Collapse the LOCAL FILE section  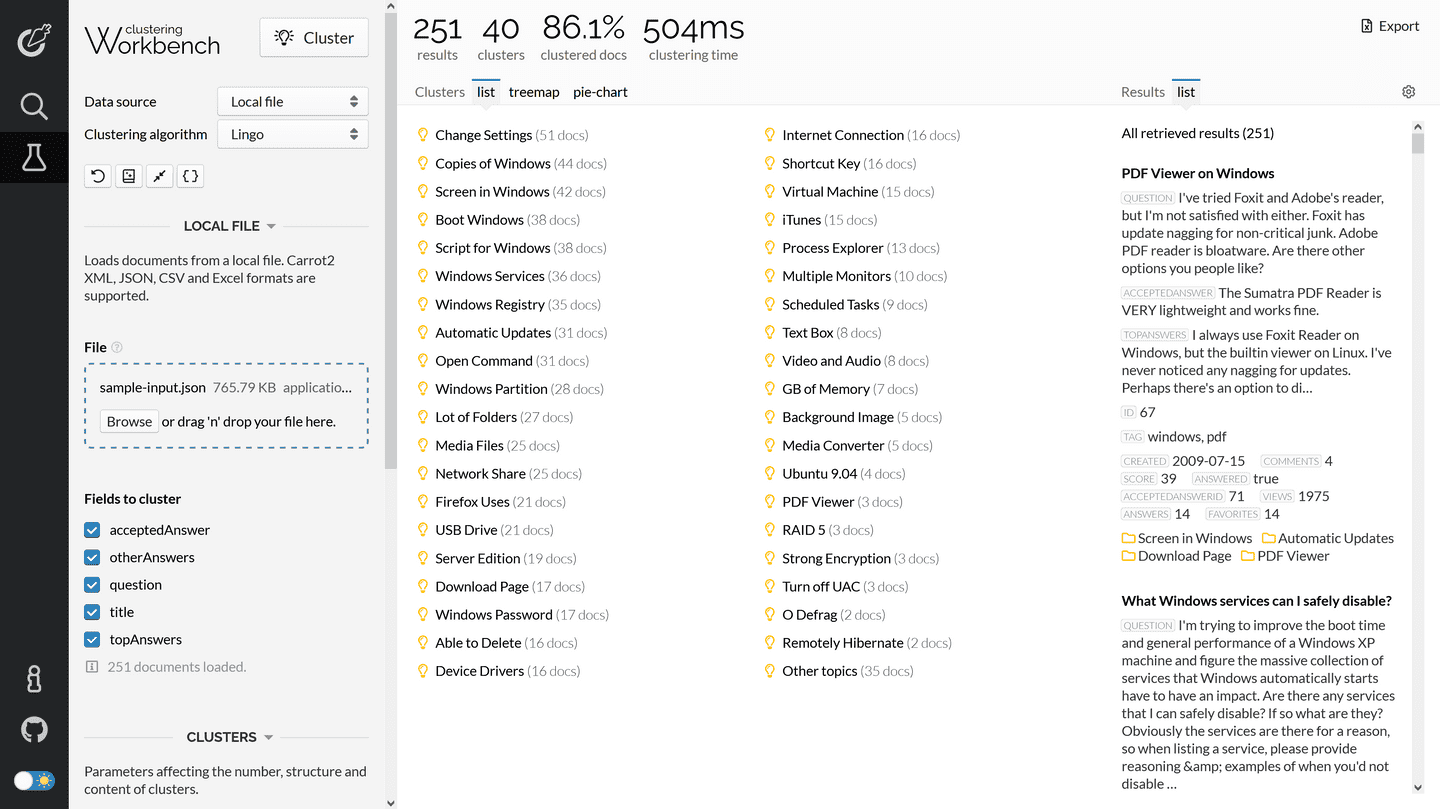[228, 226]
